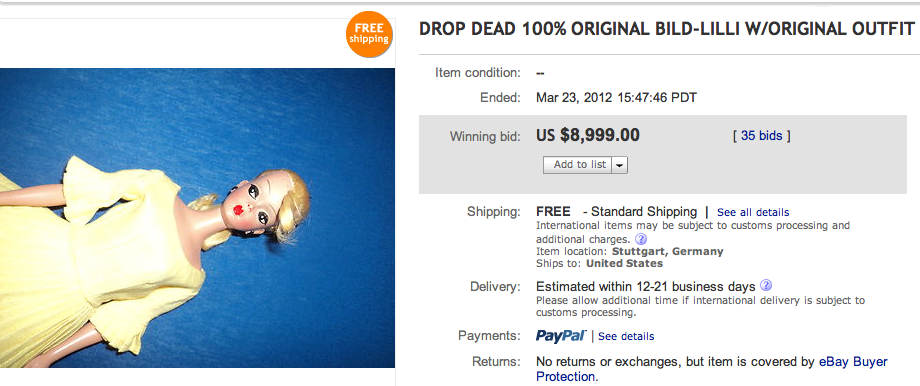Click the doll's face in the photo
The height and width of the screenshot is (386, 920).
pos(249,204)
